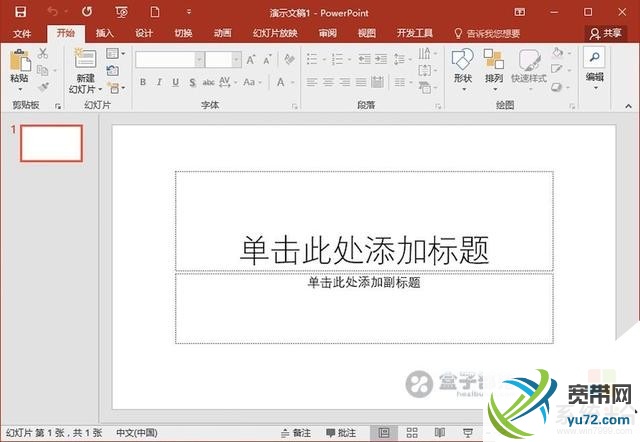The image size is (640, 442).
Task: Click the decrease list level icon
Action: (x=364, y=59)
